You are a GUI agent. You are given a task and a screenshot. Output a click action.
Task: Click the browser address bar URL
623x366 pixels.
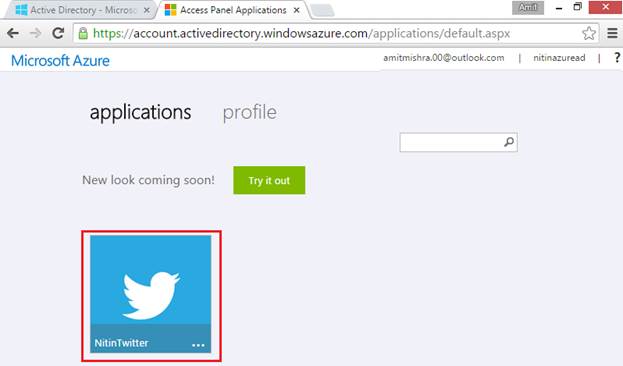302,33
